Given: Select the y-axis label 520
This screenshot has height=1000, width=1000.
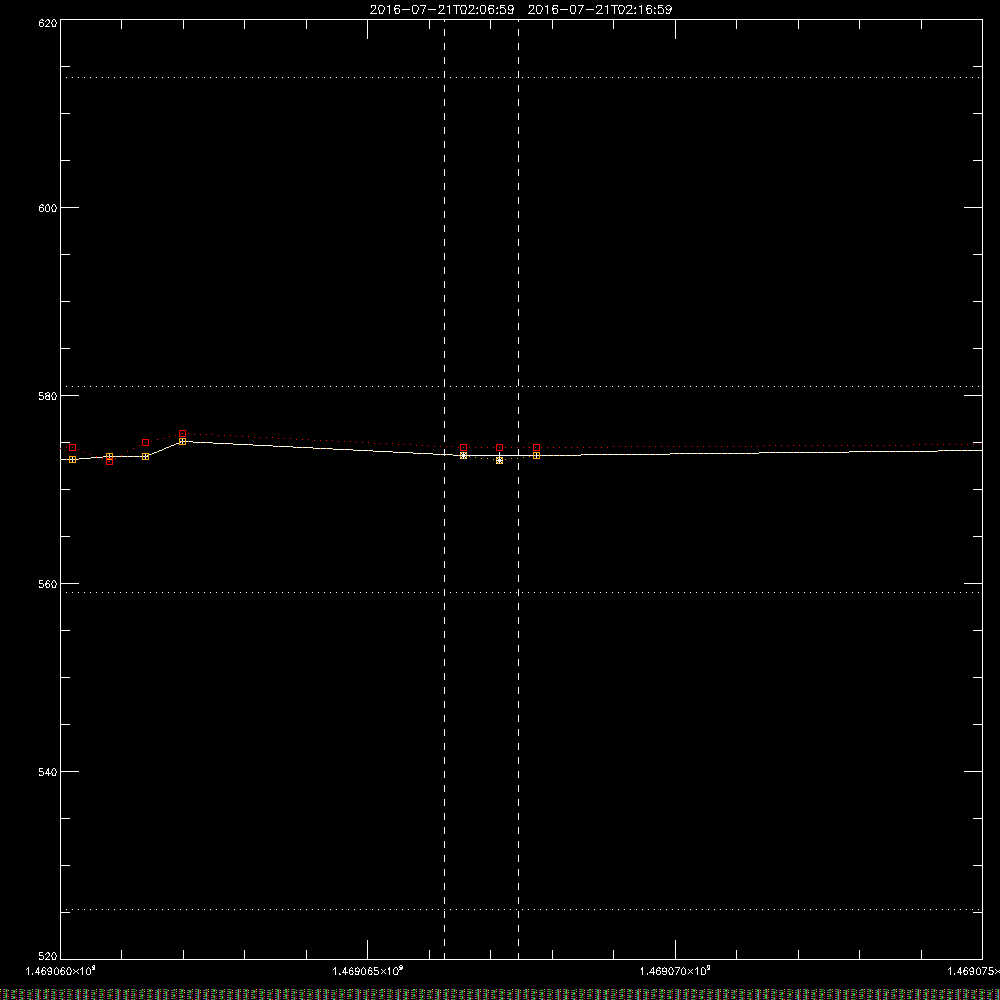Looking at the screenshot, I should pos(48,957).
